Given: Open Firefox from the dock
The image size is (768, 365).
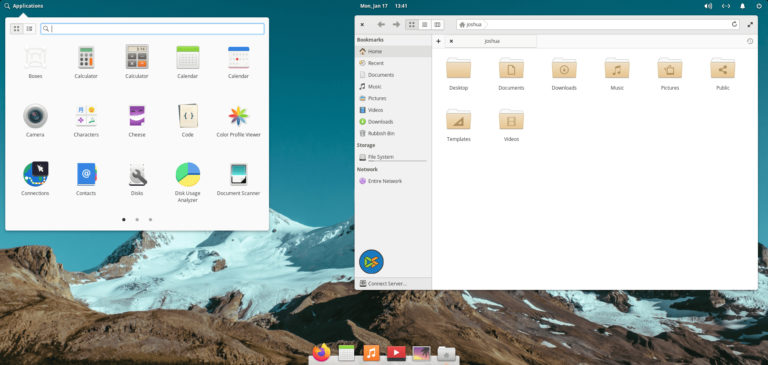Looking at the screenshot, I should click(x=321, y=353).
